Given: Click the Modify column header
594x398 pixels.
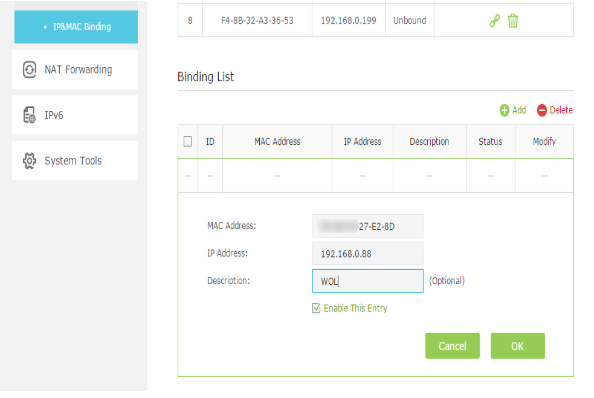Looking at the screenshot, I should pos(544,142).
